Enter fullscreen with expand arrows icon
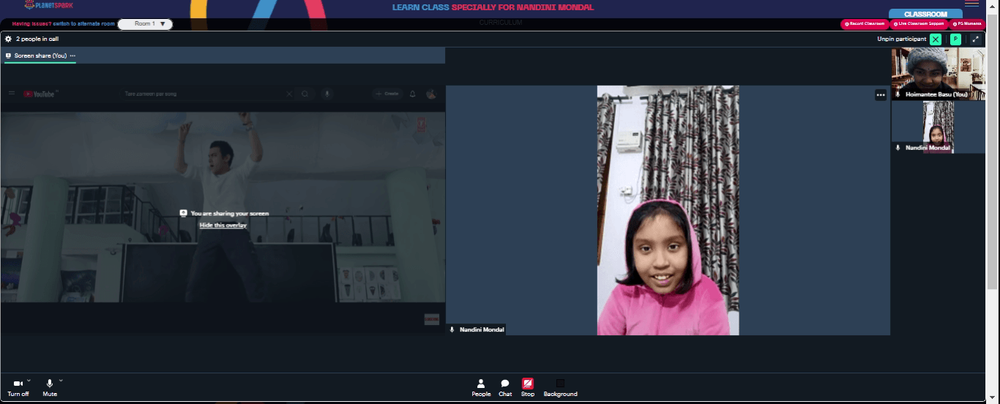 [975, 39]
